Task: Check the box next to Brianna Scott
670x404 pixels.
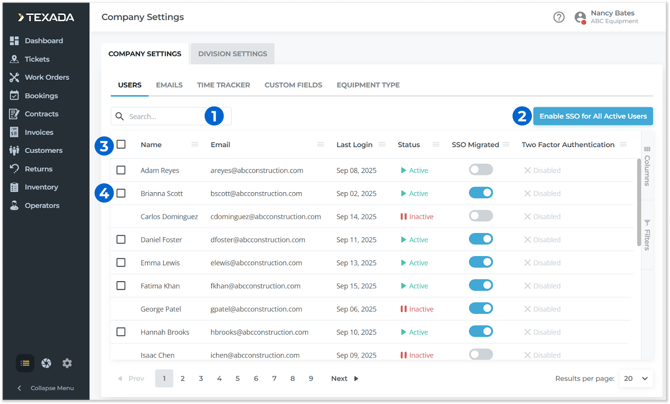Action: tap(121, 193)
